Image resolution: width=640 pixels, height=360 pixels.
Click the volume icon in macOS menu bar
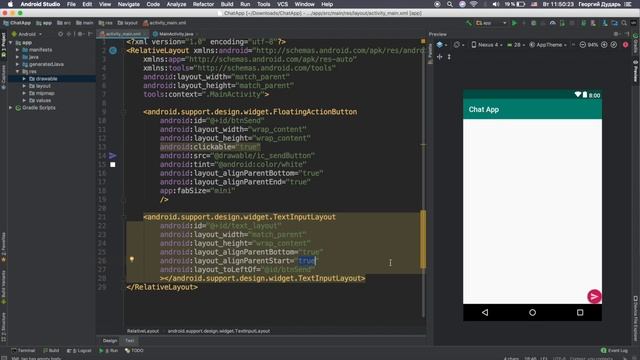[x=496, y=4]
